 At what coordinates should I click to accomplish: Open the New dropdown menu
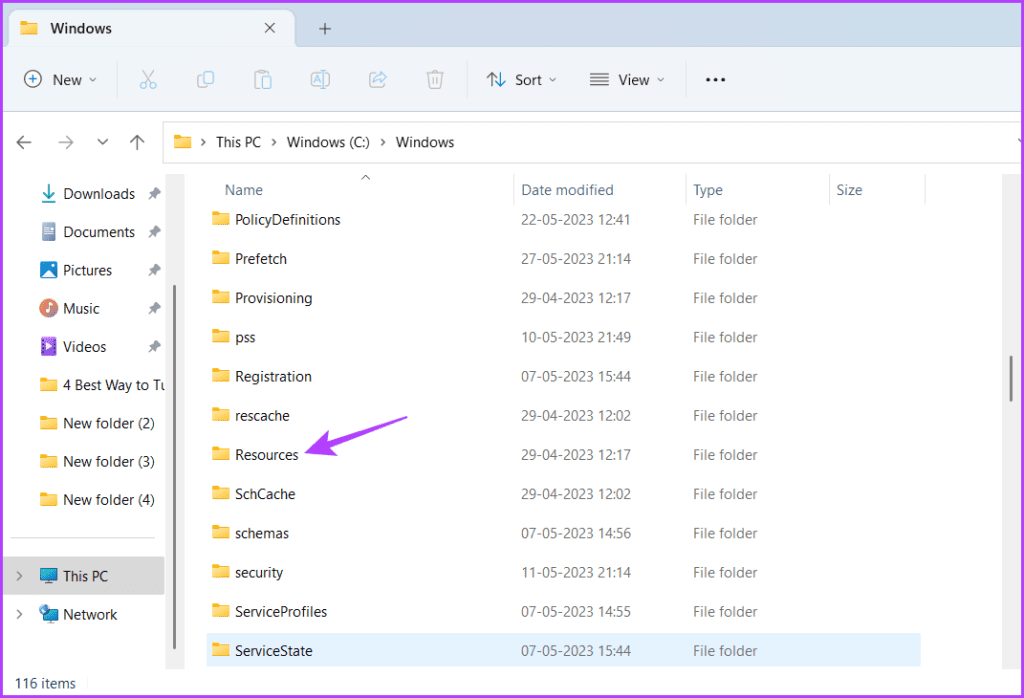coord(60,80)
